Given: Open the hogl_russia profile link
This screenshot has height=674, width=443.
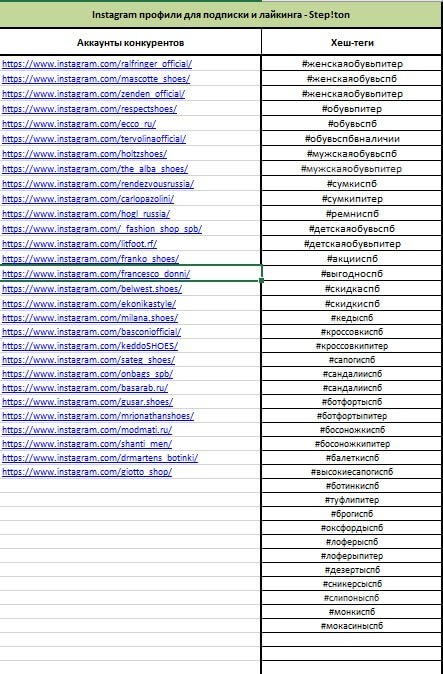Looking at the screenshot, I should pyautogui.click(x=86, y=214).
